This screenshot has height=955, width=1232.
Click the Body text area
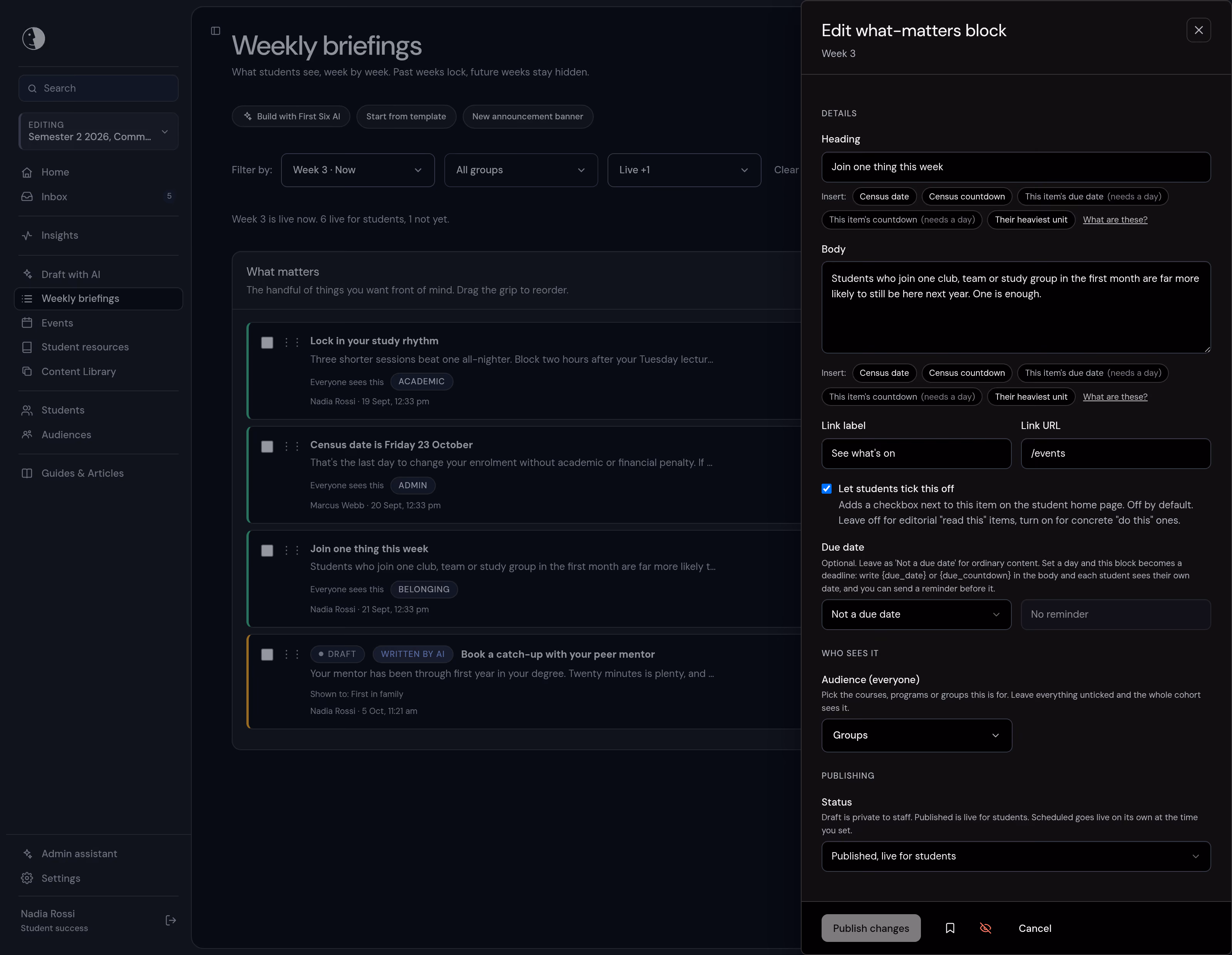coord(1015,307)
